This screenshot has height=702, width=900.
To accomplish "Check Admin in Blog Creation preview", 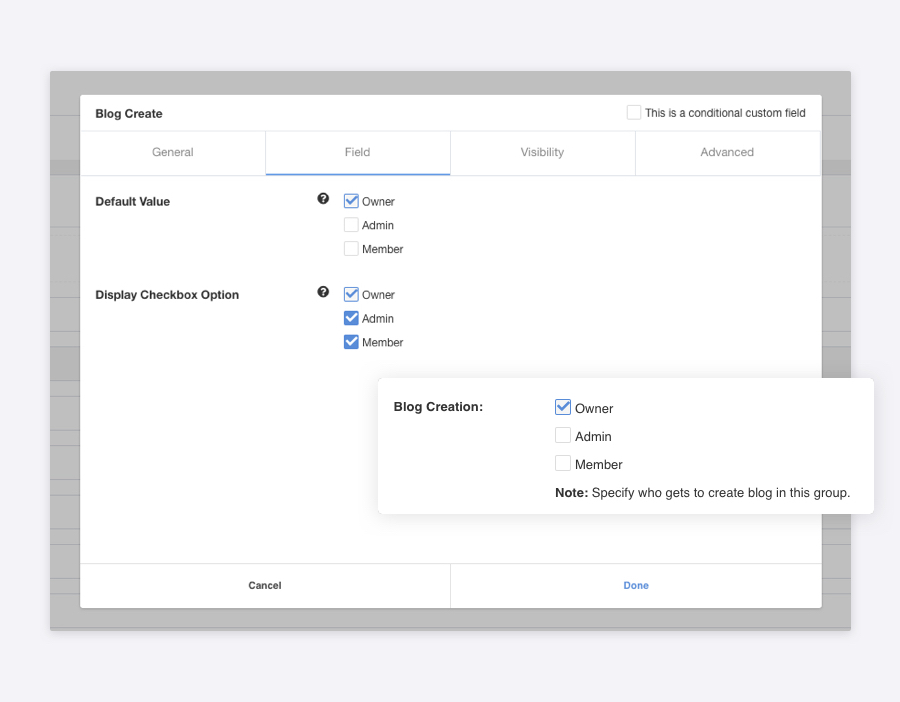I will [x=563, y=436].
